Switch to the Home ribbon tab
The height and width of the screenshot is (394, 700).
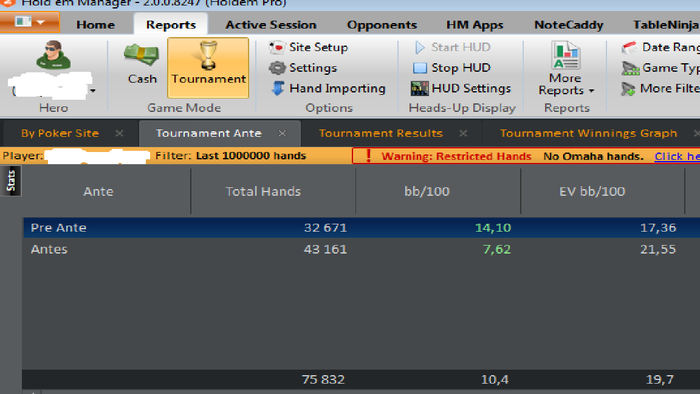point(96,25)
